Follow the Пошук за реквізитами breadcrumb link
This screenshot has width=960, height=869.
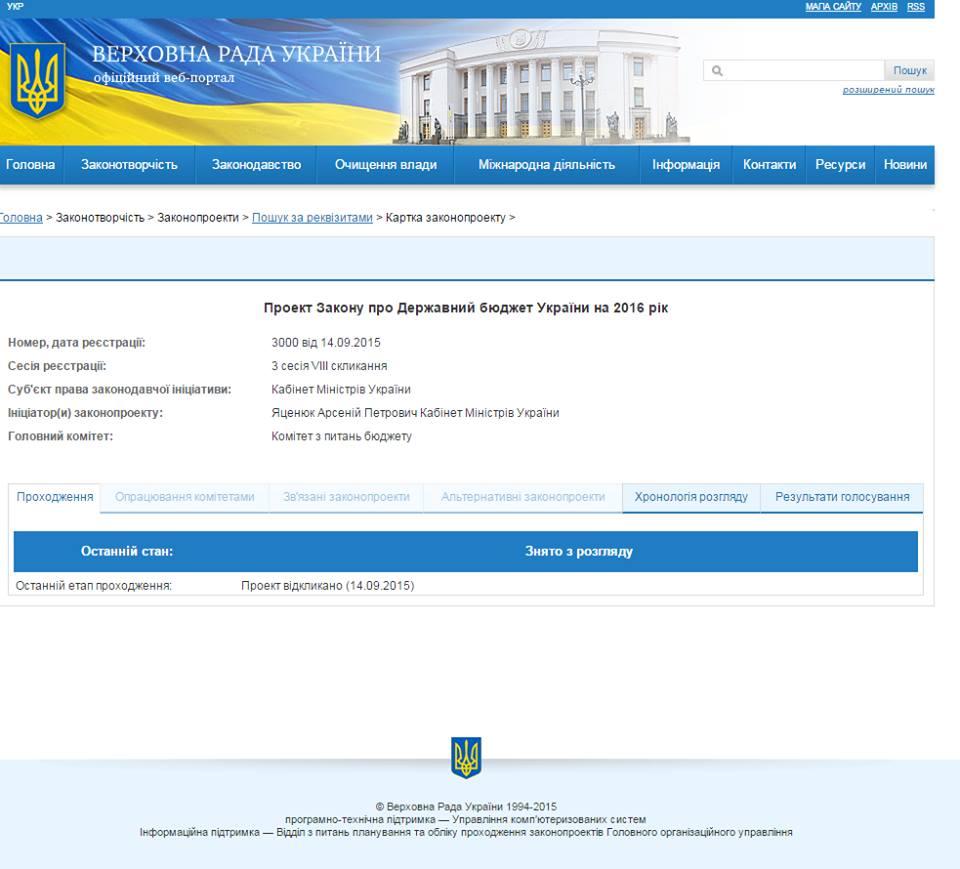click(x=312, y=218)
